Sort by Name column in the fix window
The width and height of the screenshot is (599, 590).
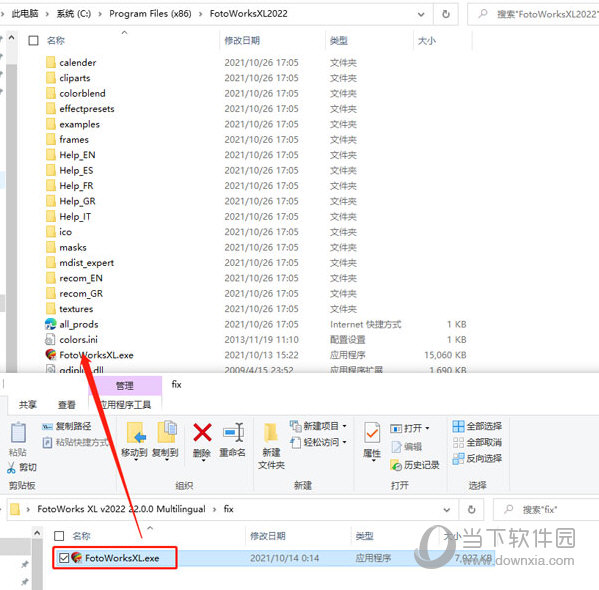tap(81, 536)
